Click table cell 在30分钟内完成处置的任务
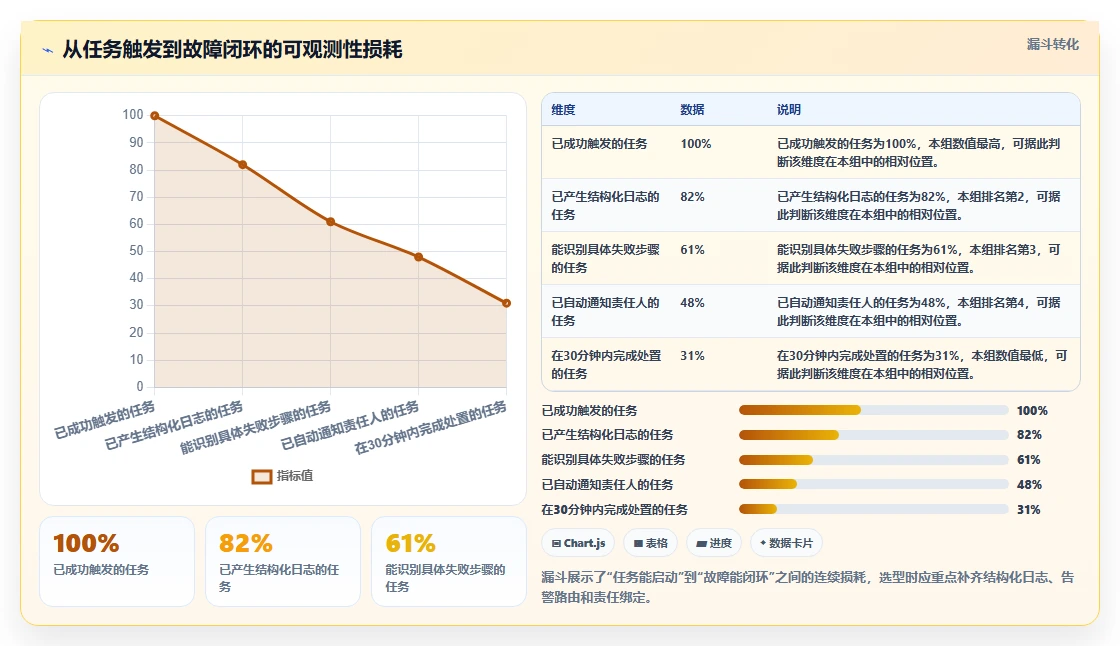 (606, 364)
